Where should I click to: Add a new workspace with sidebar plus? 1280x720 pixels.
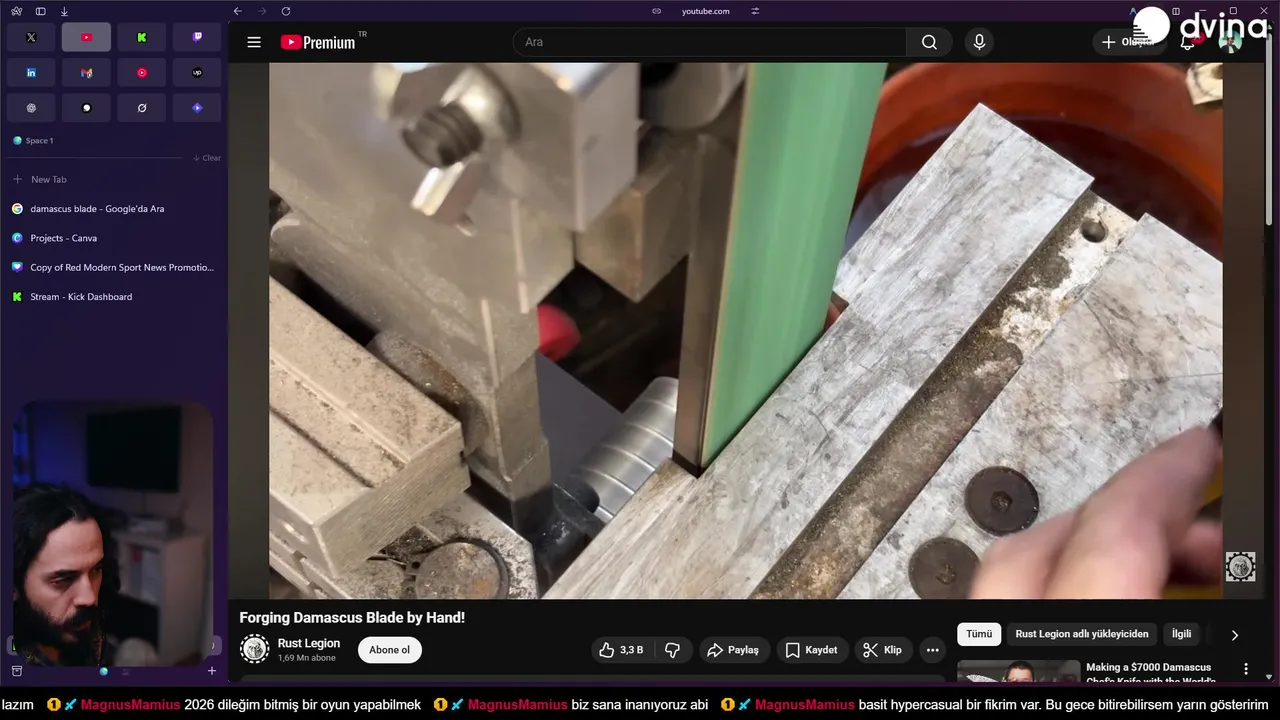point(211,671)
